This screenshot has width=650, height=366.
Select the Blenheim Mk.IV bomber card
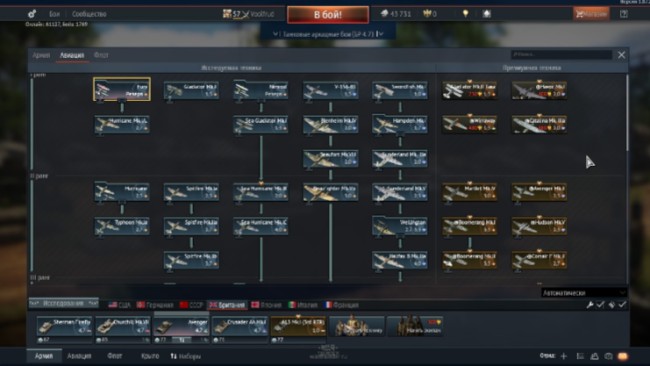pyautogui.click(x=330, y=124)
